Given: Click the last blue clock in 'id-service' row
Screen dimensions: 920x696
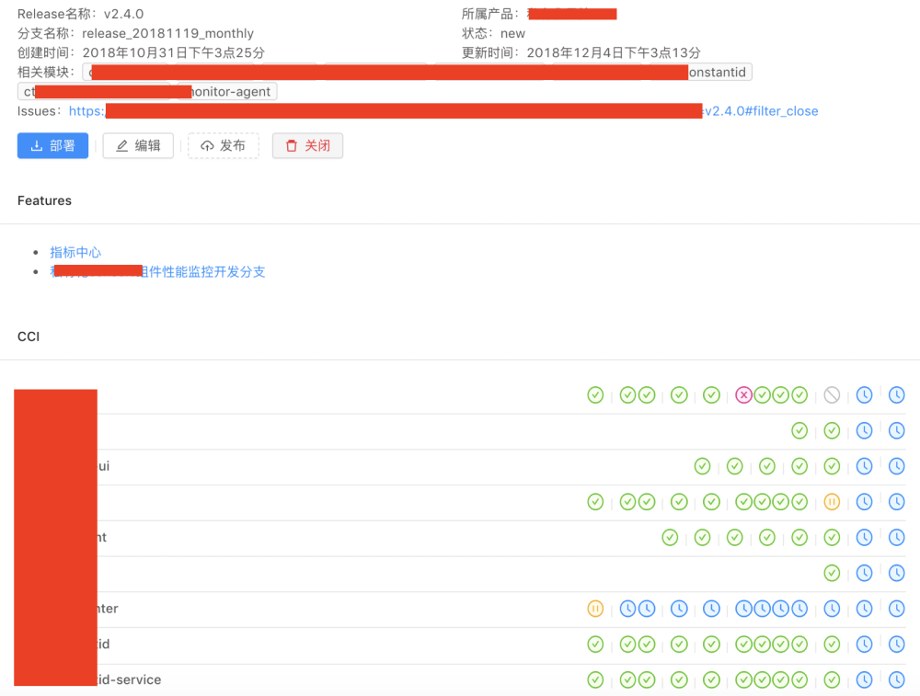Looking at the screenshot, I should 897,680.
